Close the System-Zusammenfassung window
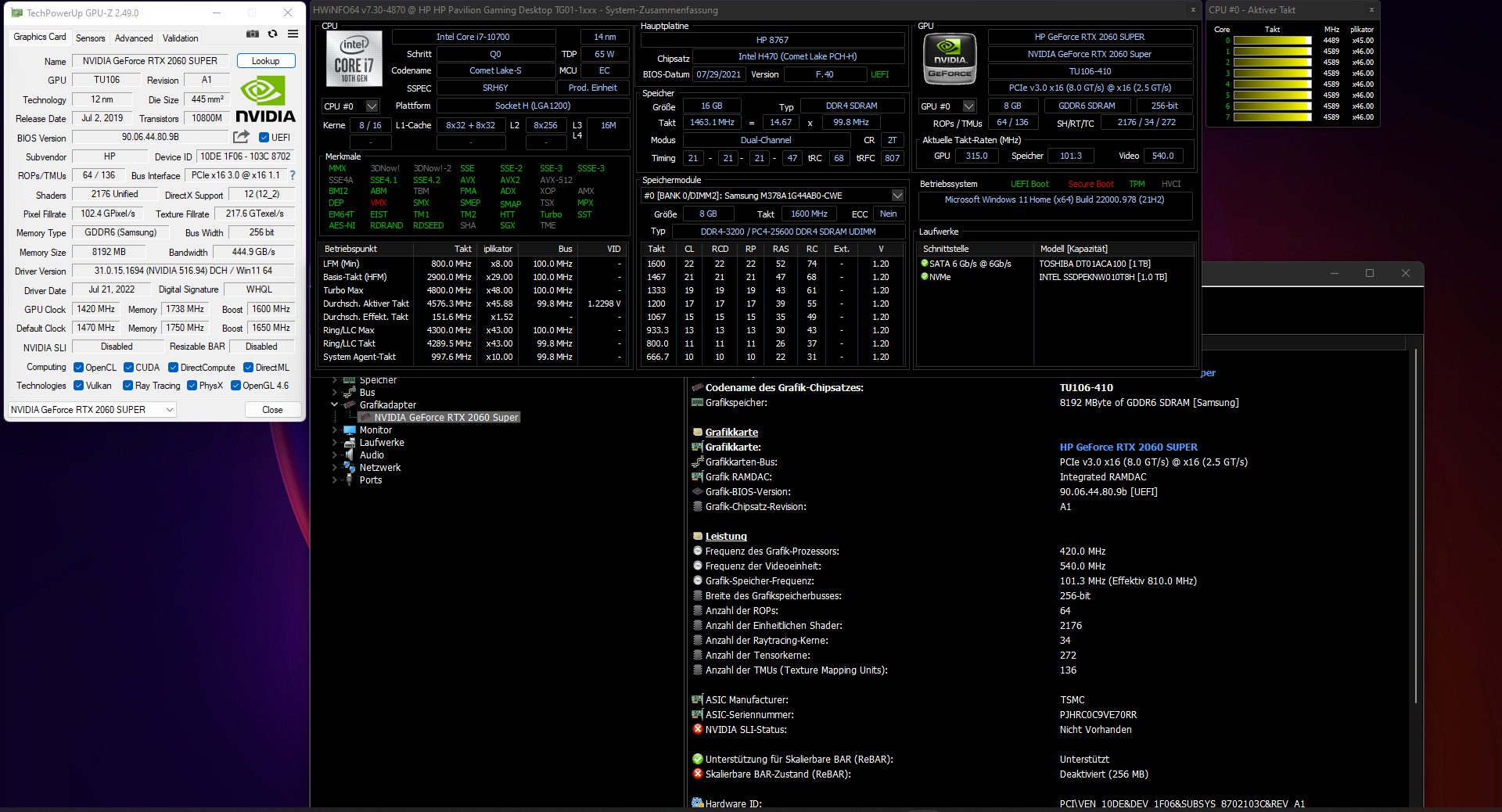1502x812 pixels. tap(1193, 10)
